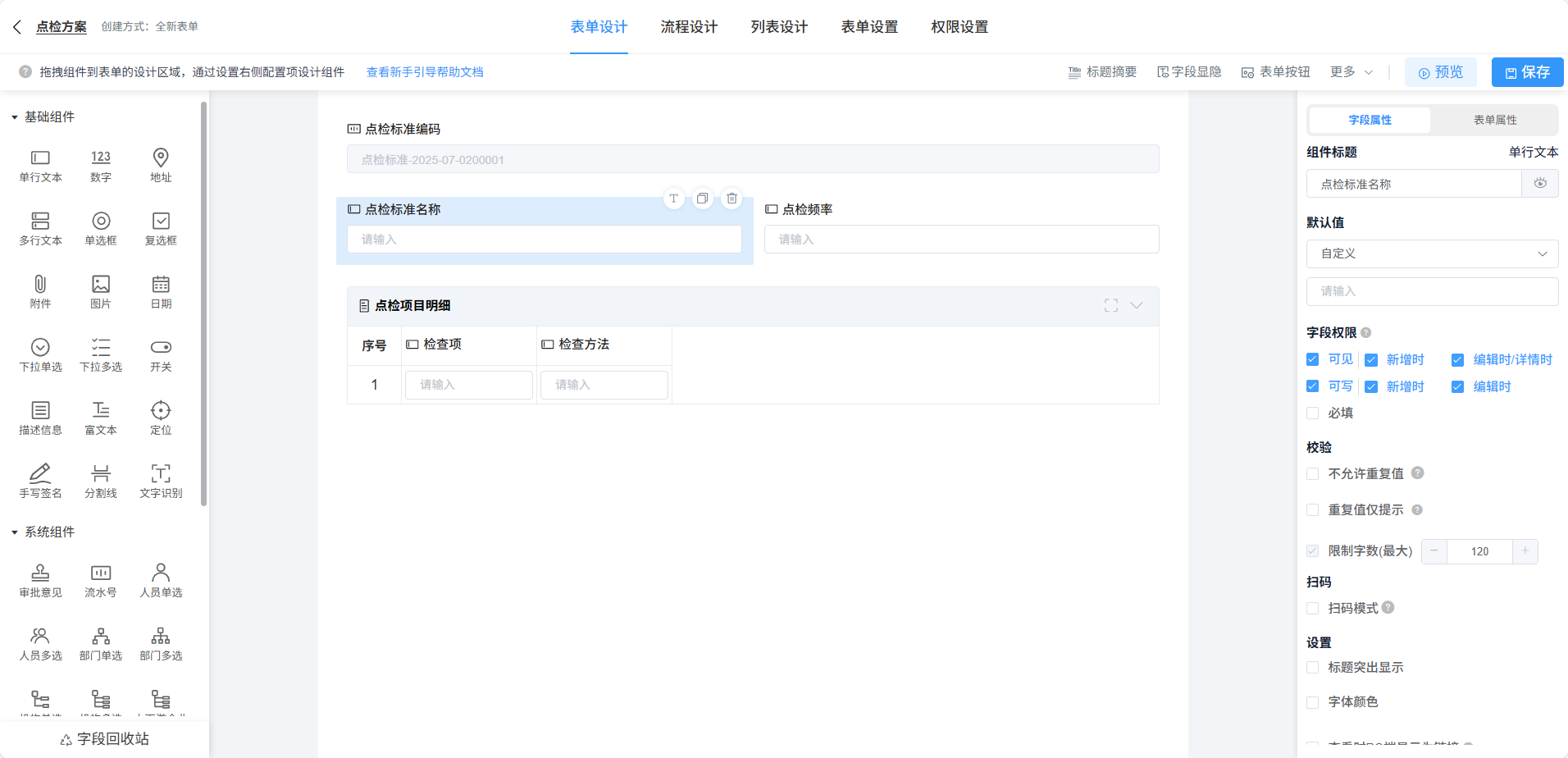
Task: Check the 不允许重复值 option
Action: [x=1313, y=474]
